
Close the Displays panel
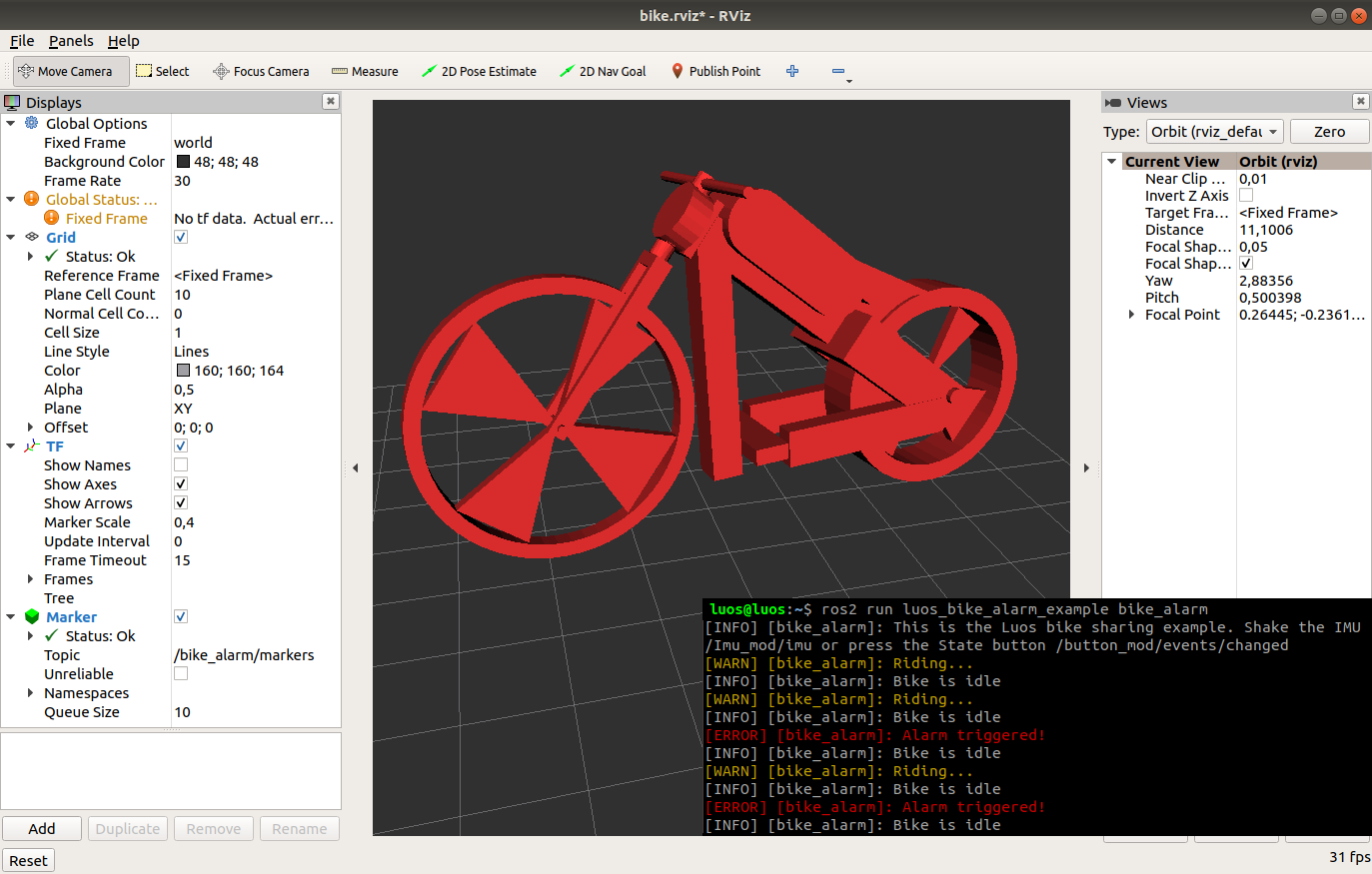[x=331, y=102]
